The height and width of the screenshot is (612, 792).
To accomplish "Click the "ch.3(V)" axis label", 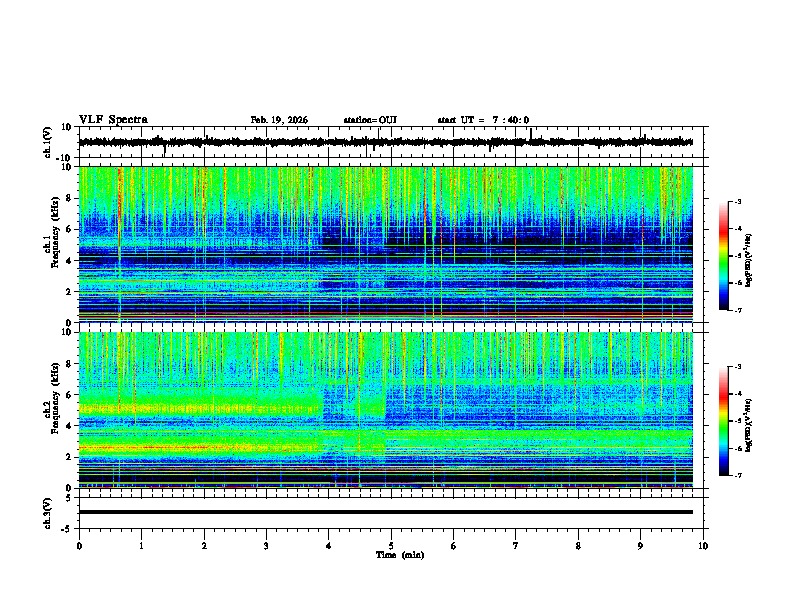I will click(x=48, y=513).
